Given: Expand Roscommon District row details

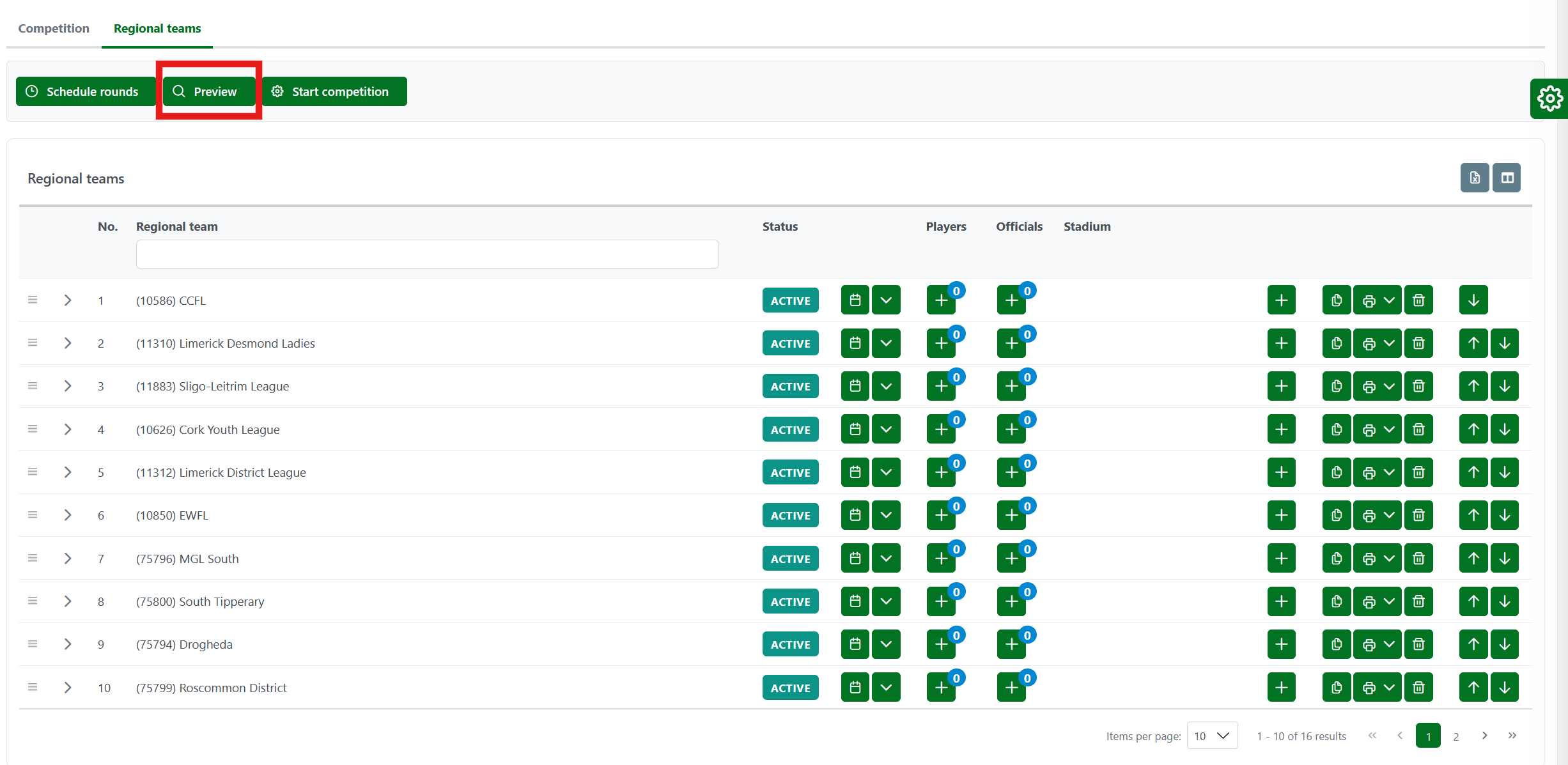Looking at the screenshot, I should tap(68, 688).
